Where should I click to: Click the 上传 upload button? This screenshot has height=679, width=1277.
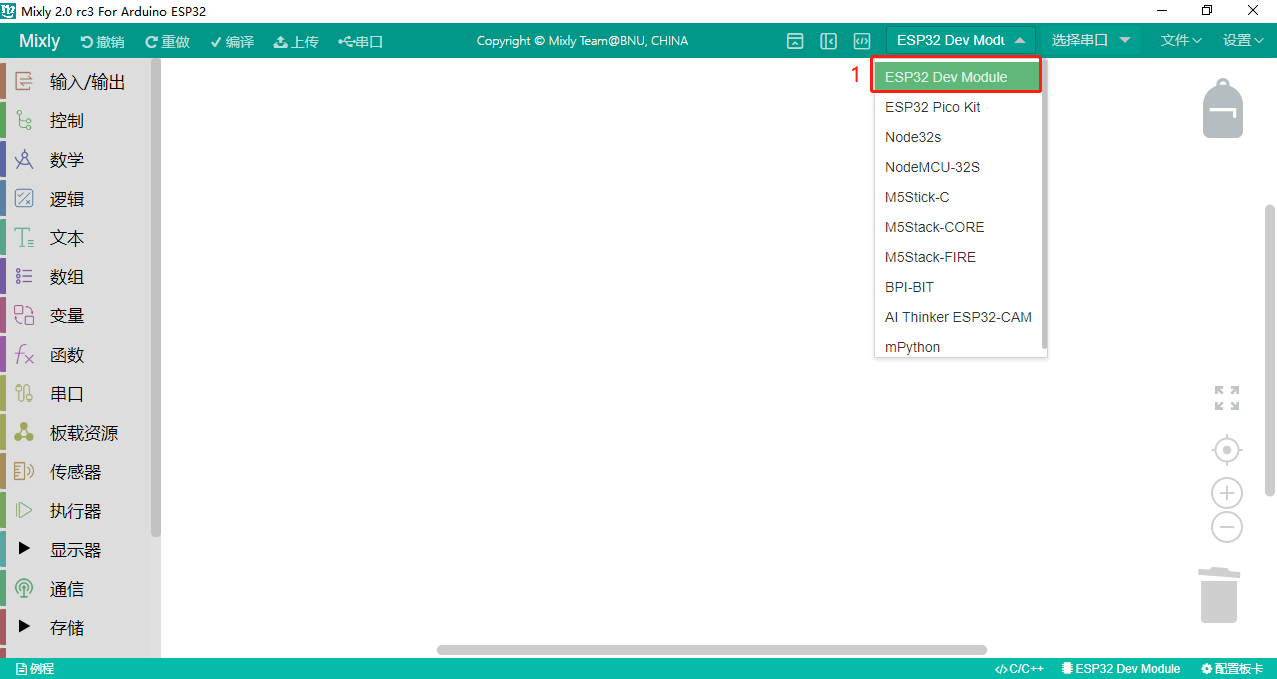296,41
